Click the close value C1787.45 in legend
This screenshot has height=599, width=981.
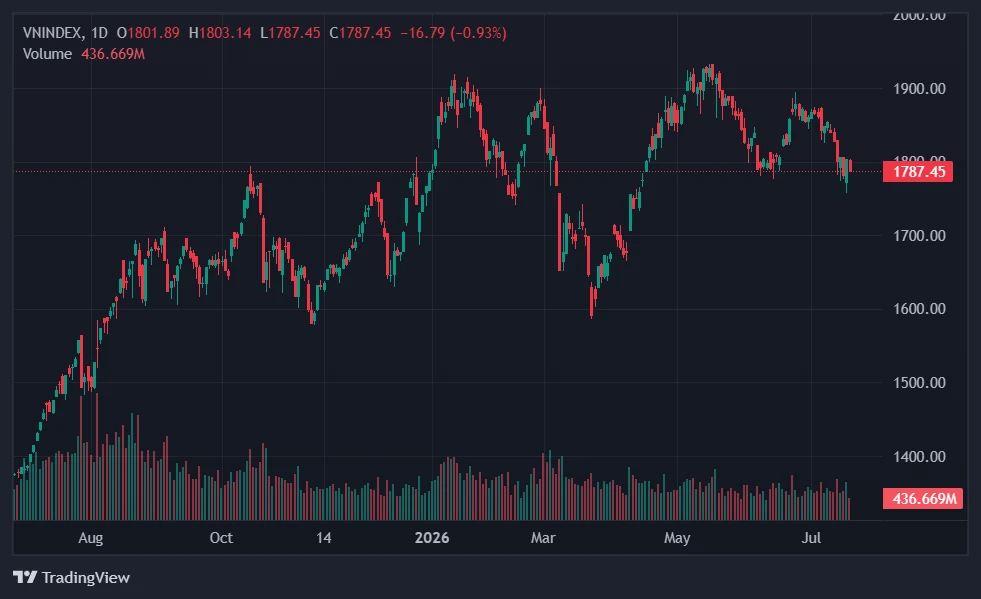[x=360, y=33]
